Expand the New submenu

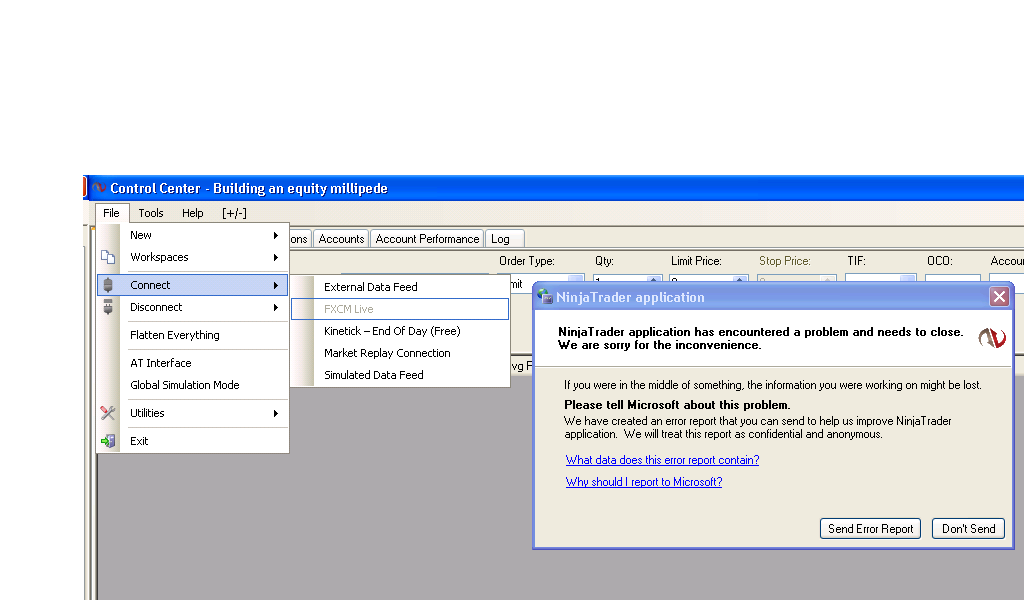click(x=193, y=235)
